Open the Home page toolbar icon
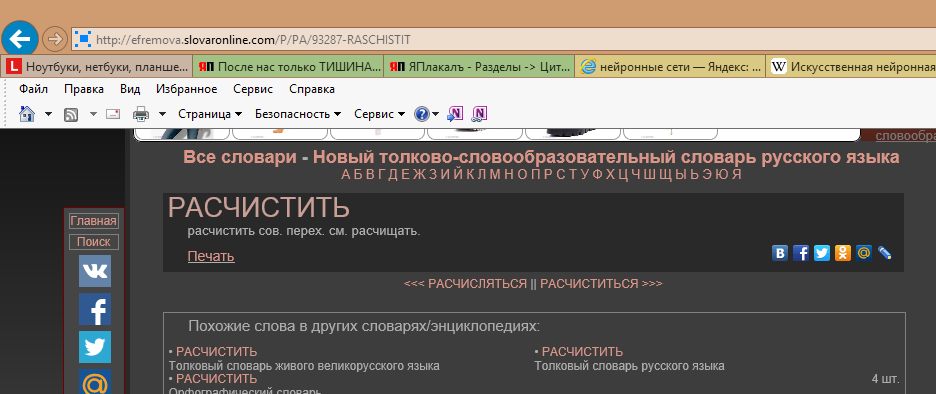Image resolution: width=936 pixels, height=394 pixels. click(27, 113)
